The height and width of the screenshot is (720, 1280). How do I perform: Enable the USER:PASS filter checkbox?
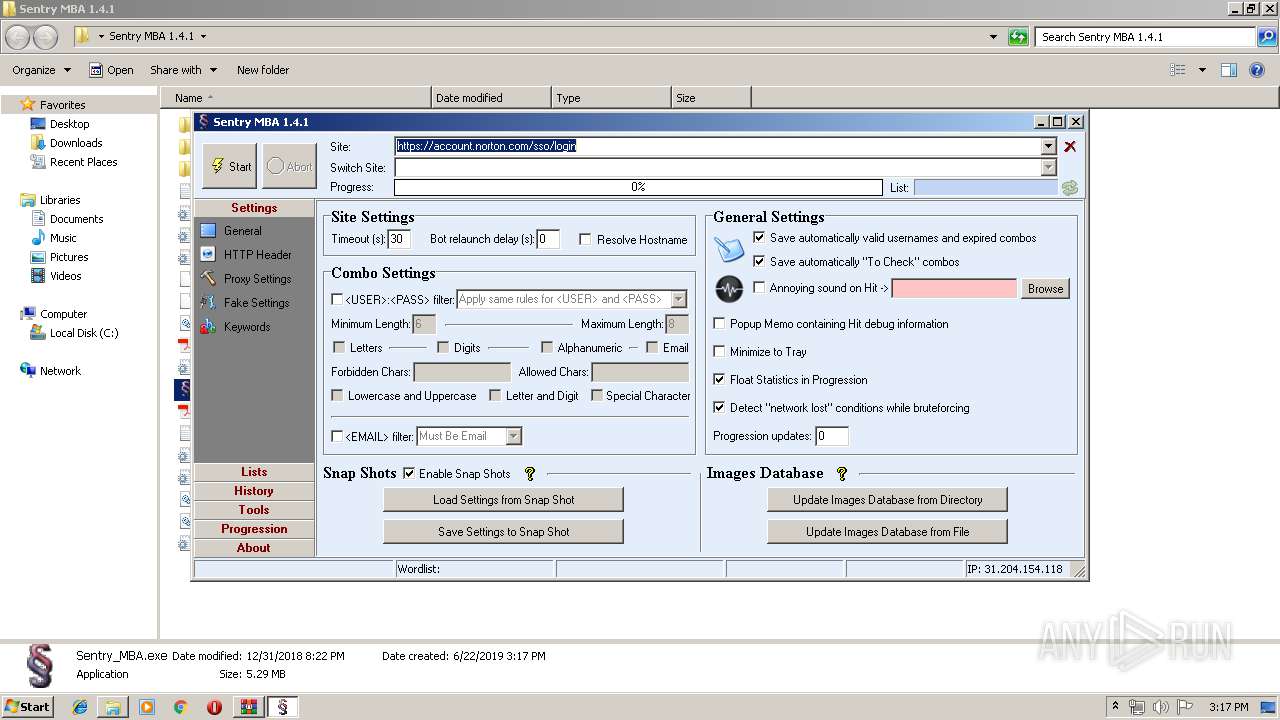[x=337, y=299]
